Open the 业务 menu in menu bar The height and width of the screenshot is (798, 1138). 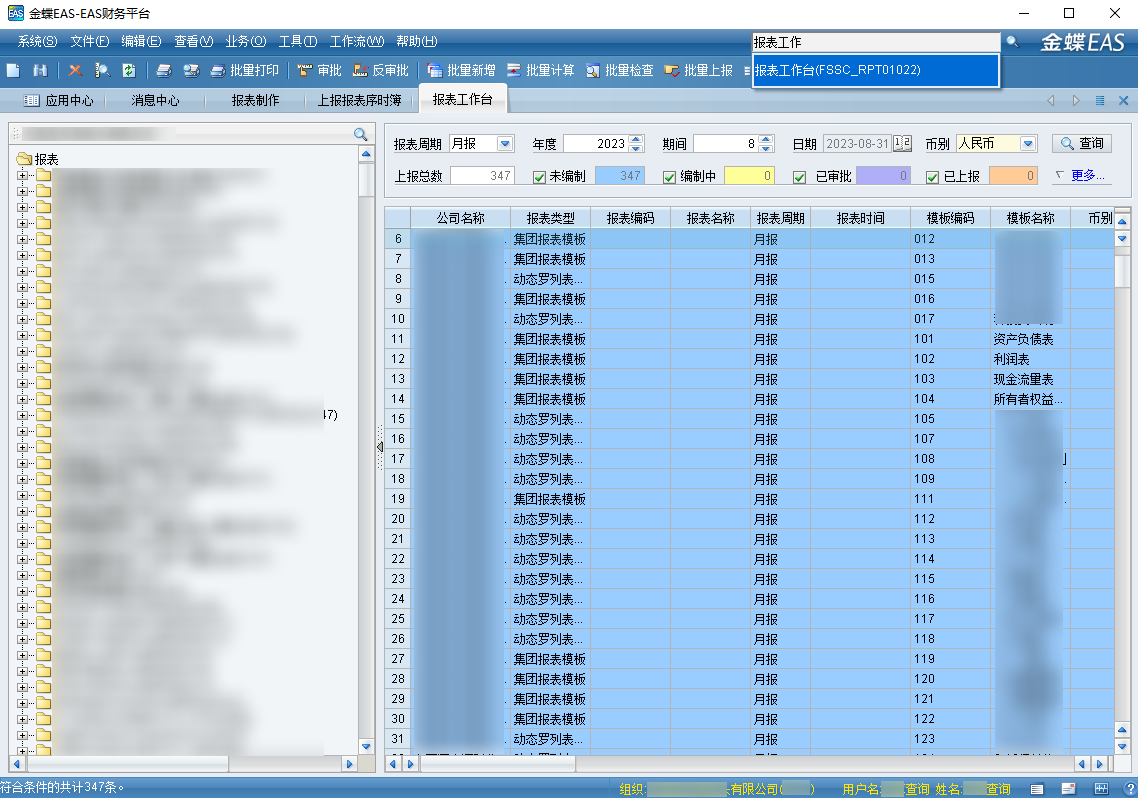pos(245,41)
